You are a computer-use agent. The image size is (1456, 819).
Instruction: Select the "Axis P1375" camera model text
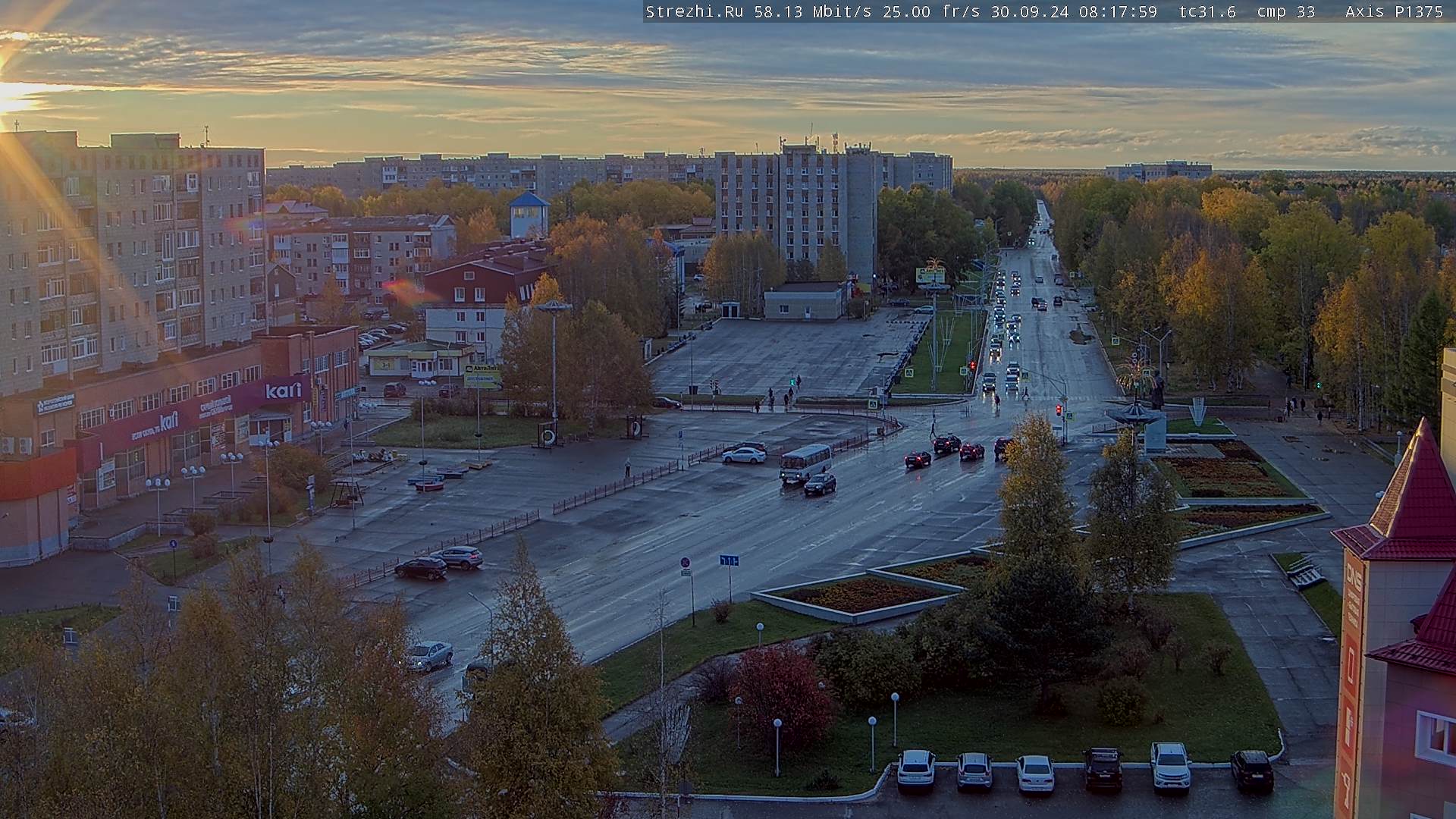tap(1394, 11)
